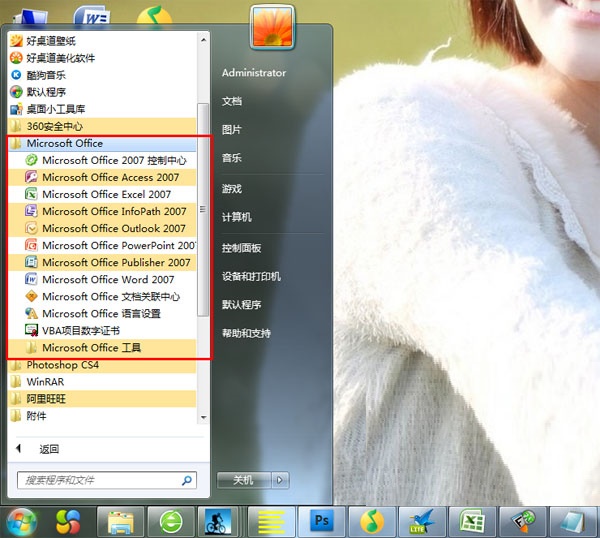Switch to Excel in the taskbar

(x=472, y=522)
